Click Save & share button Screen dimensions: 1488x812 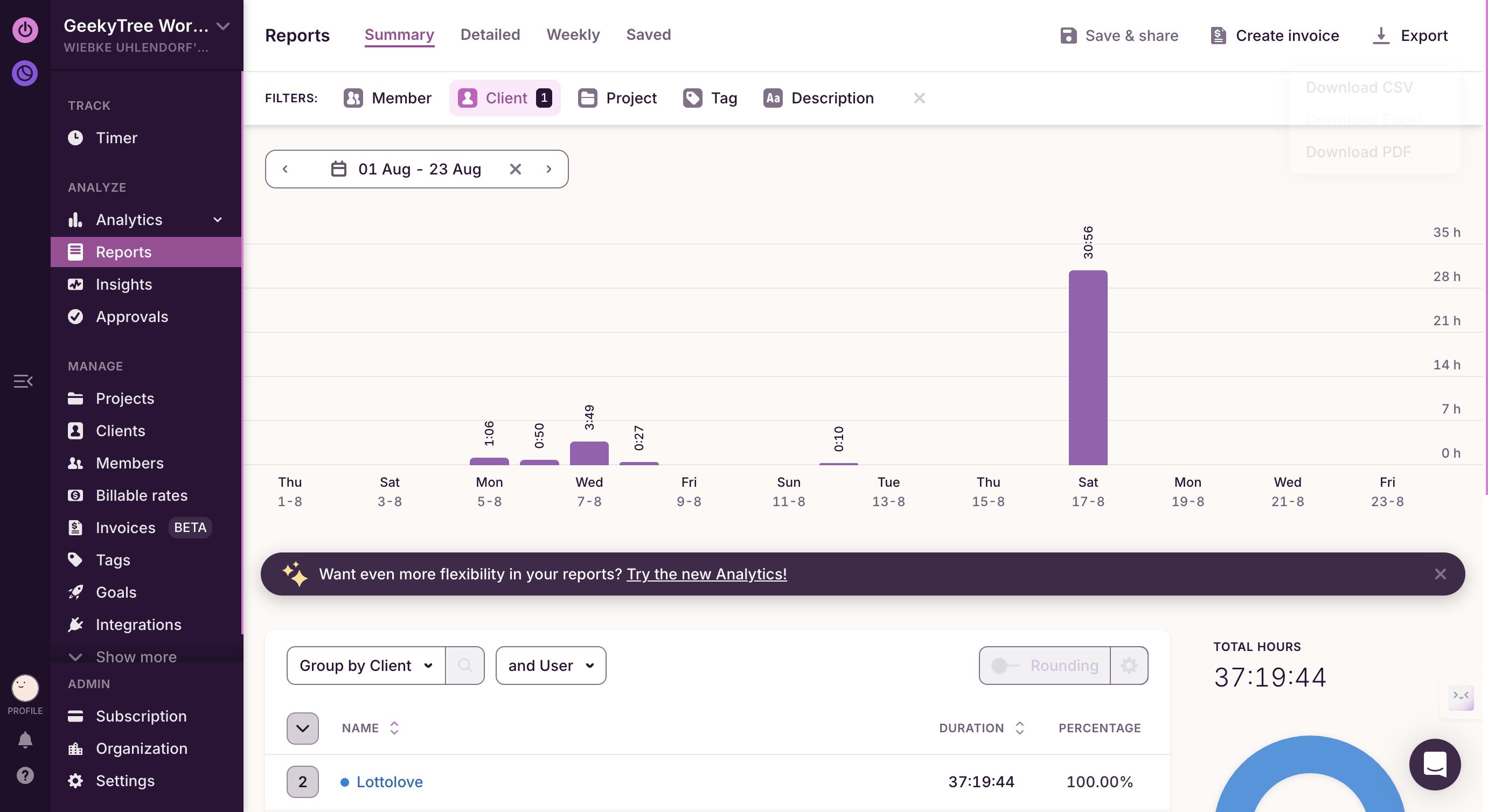1119,35
